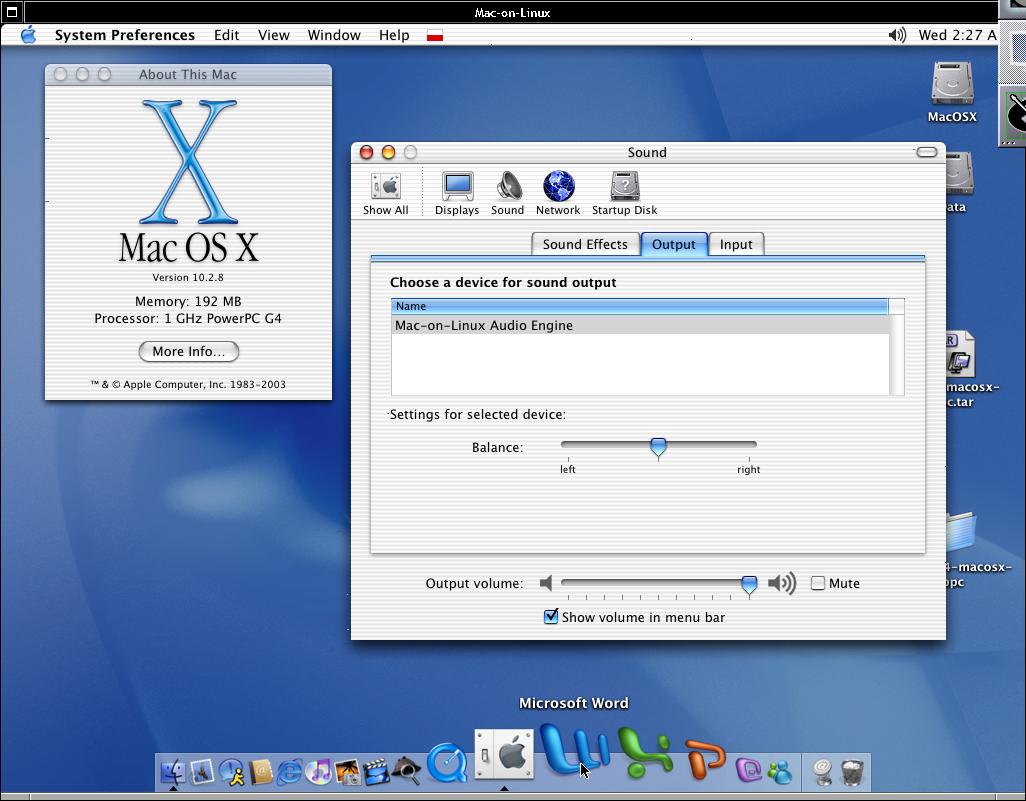Open the volume control in menu bar
Screen dimensions: 1026x801
[x=897, y=35]
